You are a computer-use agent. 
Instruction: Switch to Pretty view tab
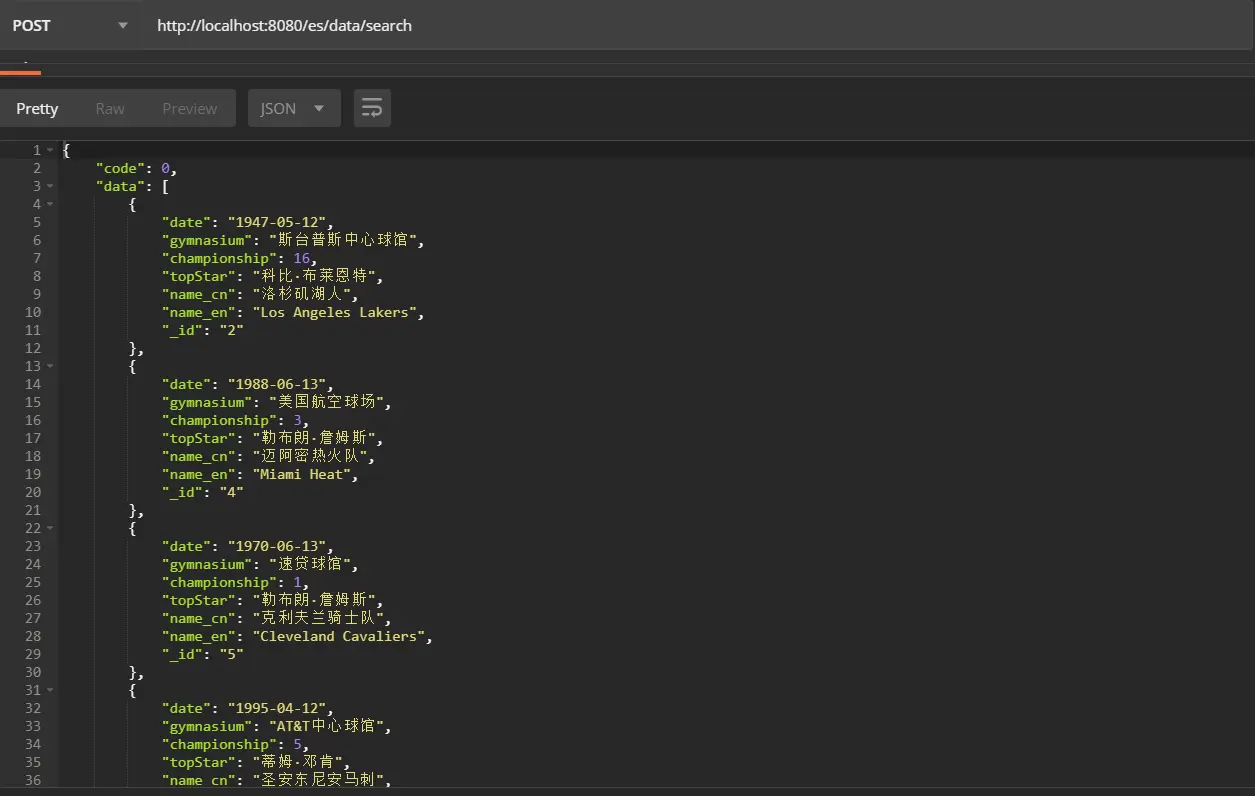[37, 108]
